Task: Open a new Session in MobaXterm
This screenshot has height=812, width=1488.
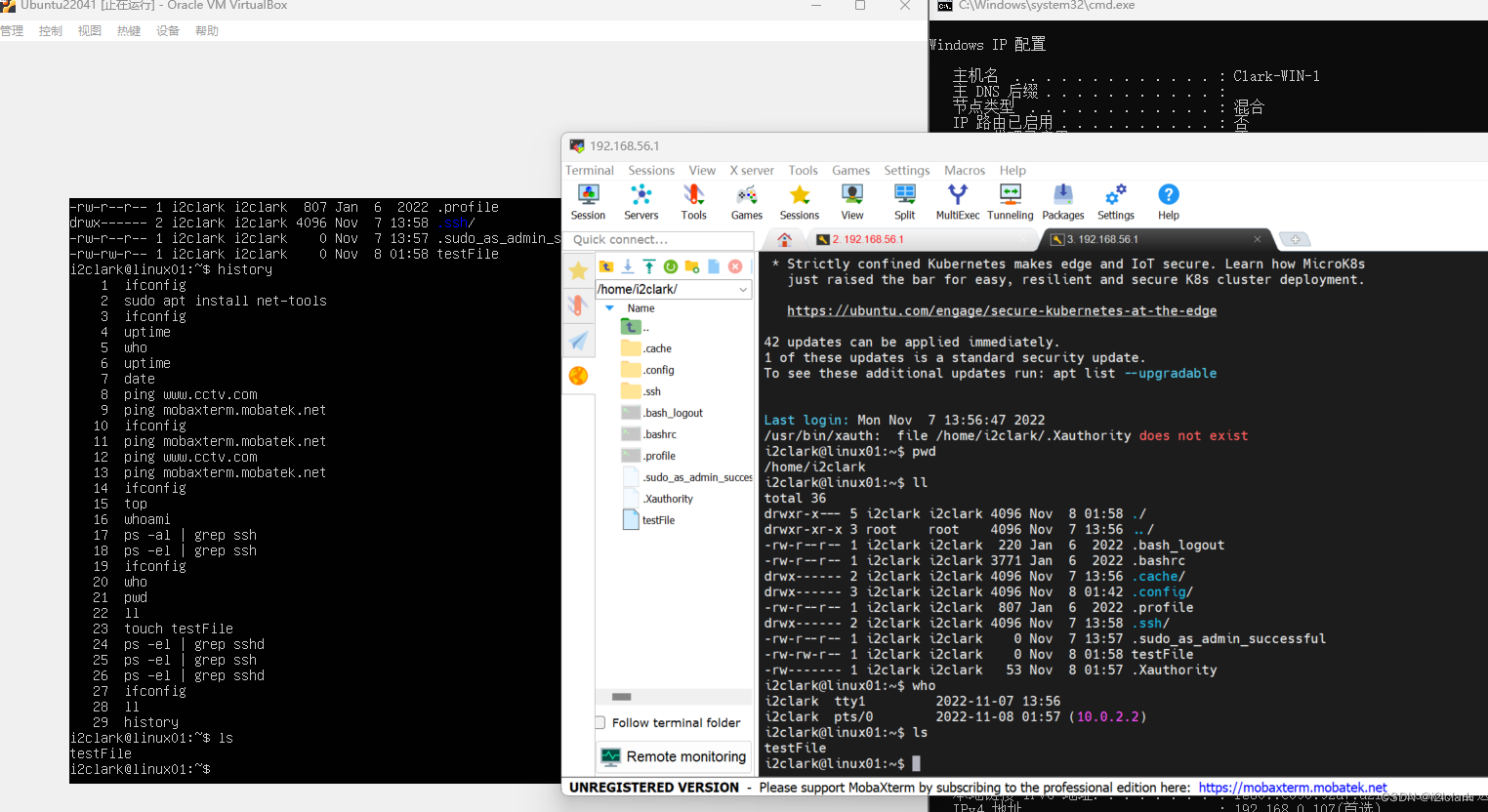Action: (588, 202)
